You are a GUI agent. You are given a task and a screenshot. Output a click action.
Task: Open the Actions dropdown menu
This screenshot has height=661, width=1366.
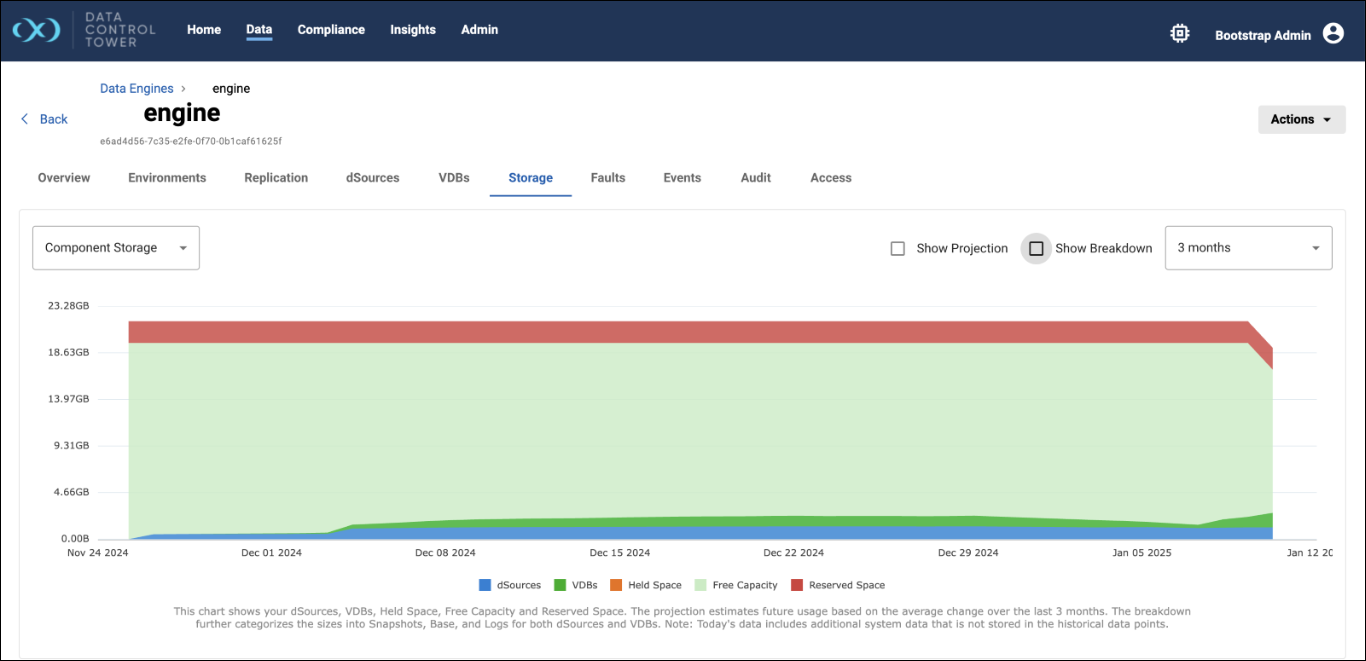coord(1301,119)
